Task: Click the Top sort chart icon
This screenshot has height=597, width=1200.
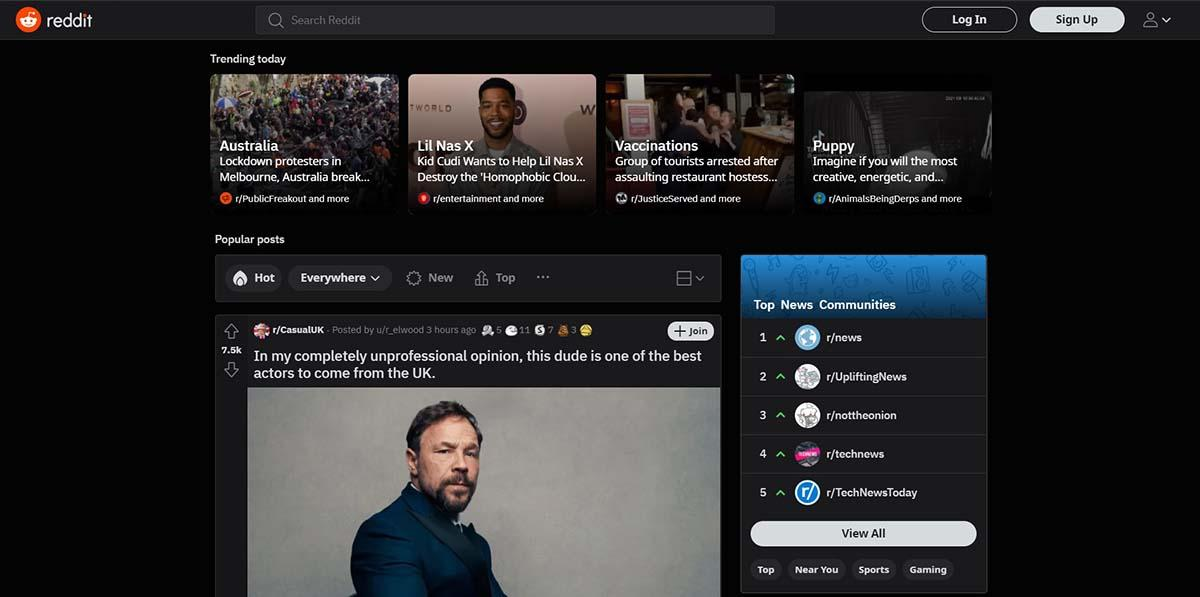Action: click(x=482, y=278)
